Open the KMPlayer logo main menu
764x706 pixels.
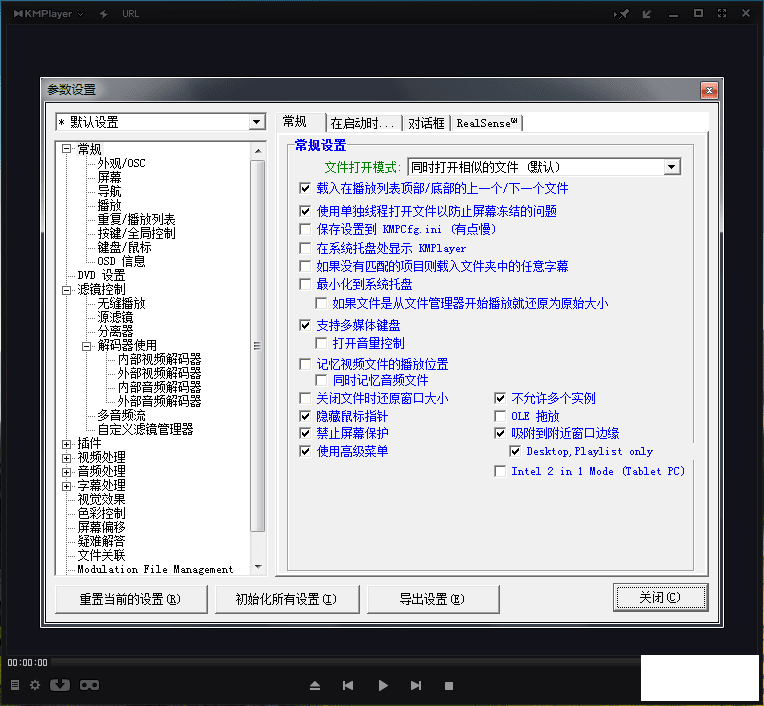[48, 14]
